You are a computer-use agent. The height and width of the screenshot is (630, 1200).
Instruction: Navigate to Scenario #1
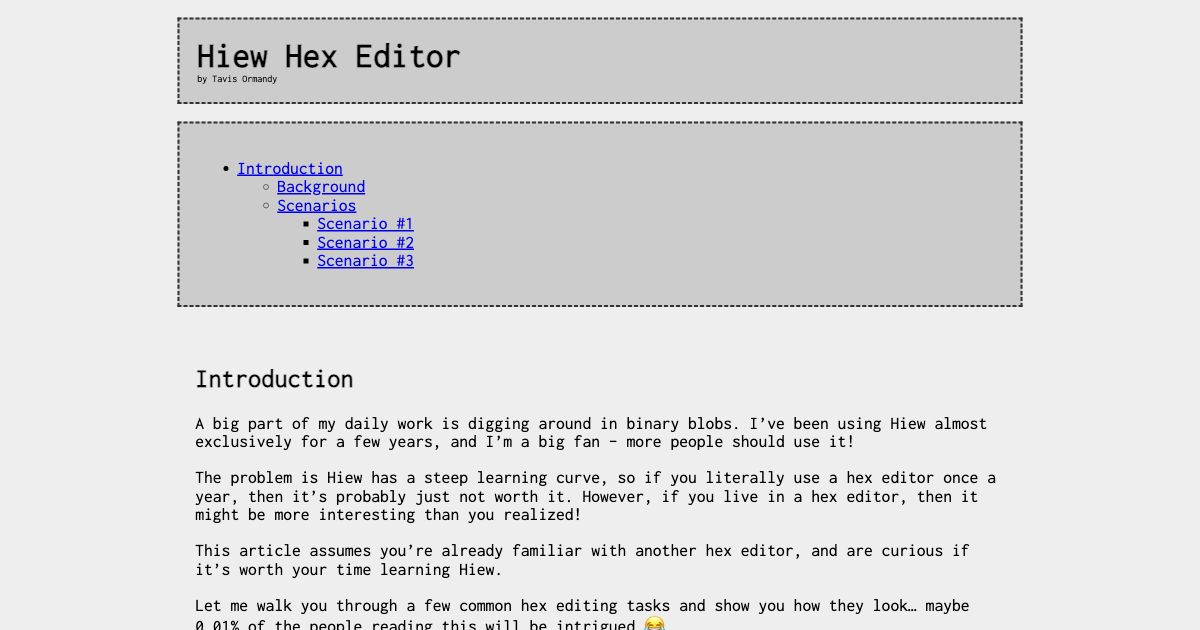pyautogui.click(x=365, y=224)
